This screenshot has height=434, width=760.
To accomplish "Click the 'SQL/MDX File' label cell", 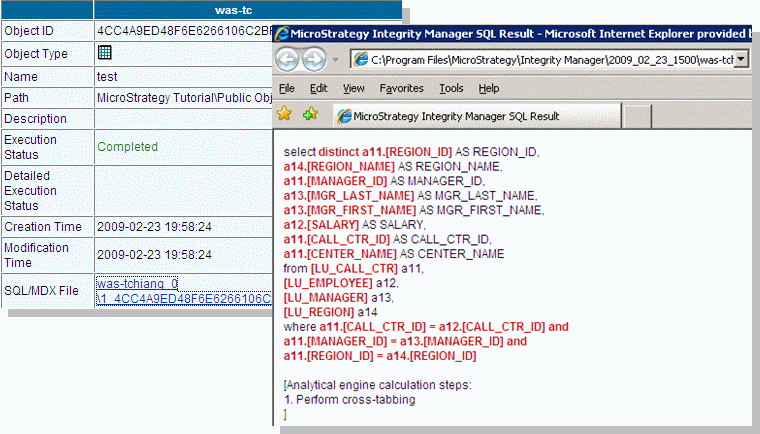I will (47, 290).
